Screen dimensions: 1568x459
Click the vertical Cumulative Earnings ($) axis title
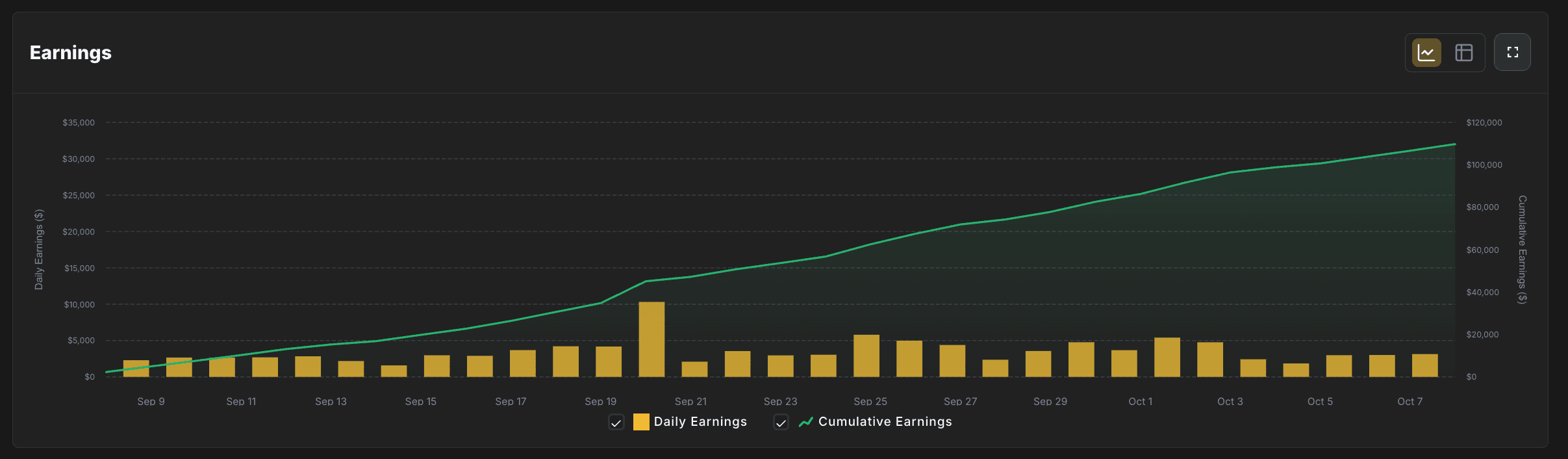coord(1522,250)
